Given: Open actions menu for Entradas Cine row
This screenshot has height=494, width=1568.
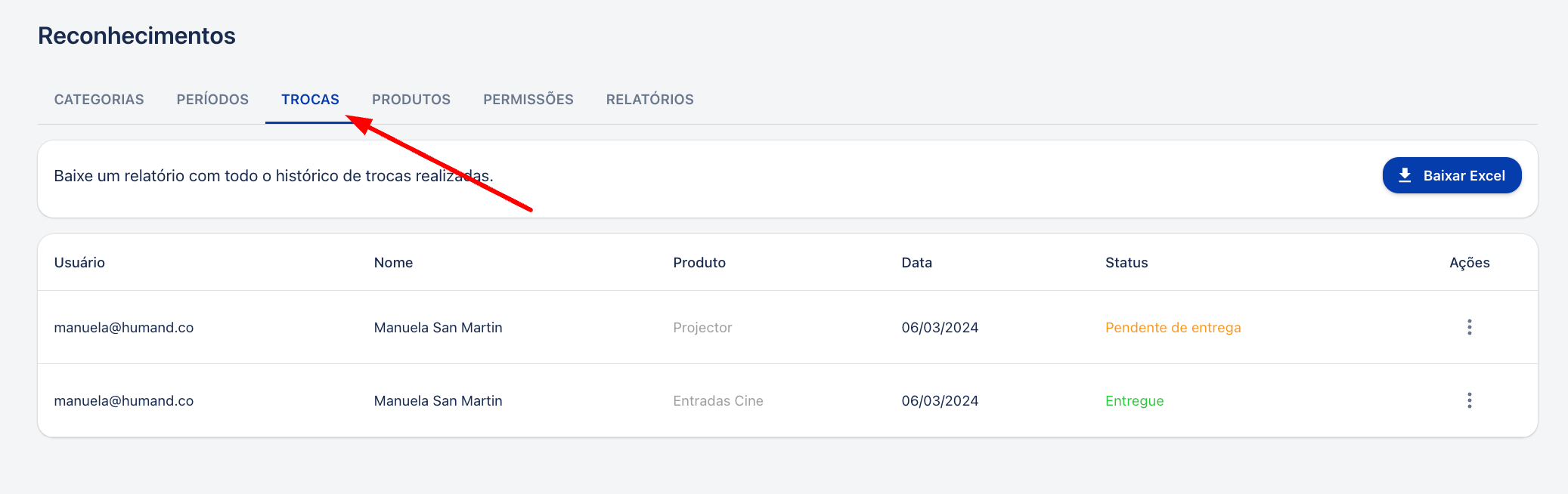Looking at the screenshot, I should point(1469,400).
